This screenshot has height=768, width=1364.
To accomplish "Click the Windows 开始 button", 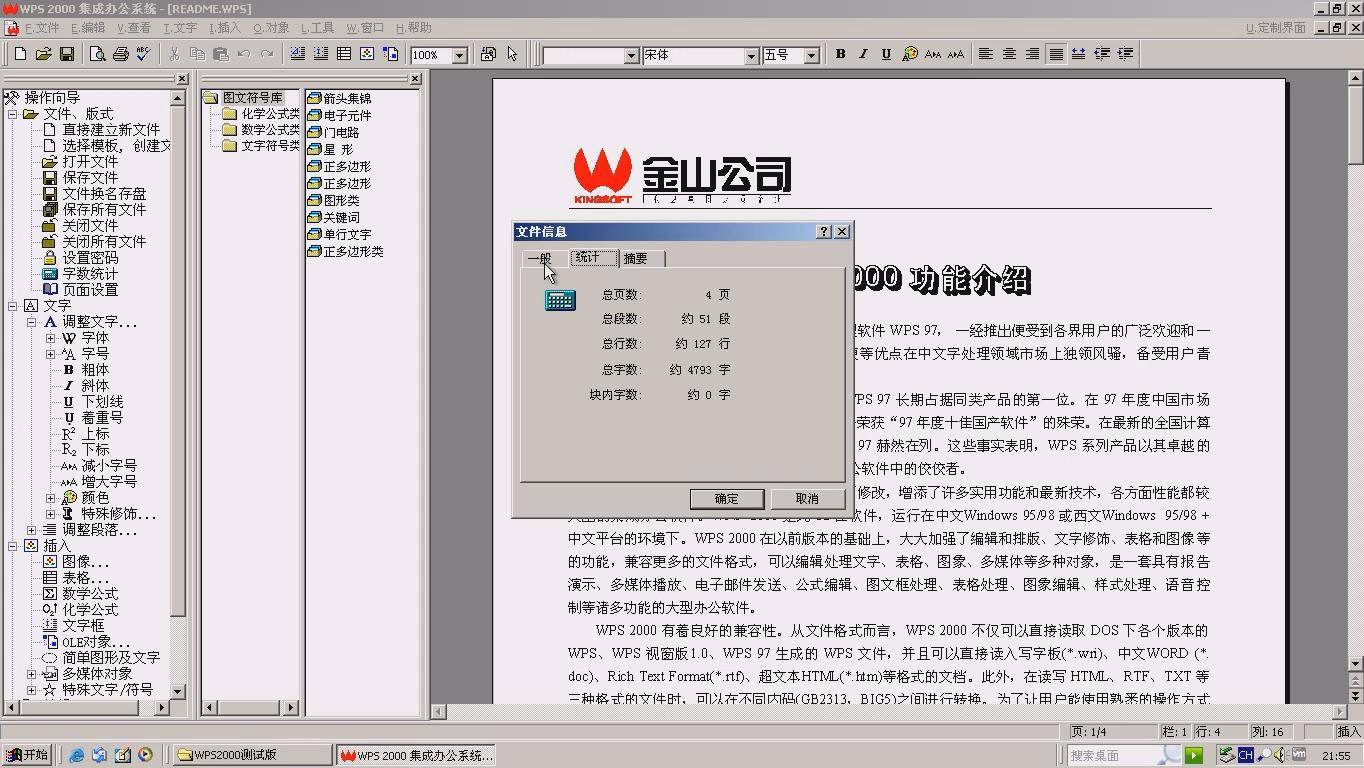I will 26,755.
